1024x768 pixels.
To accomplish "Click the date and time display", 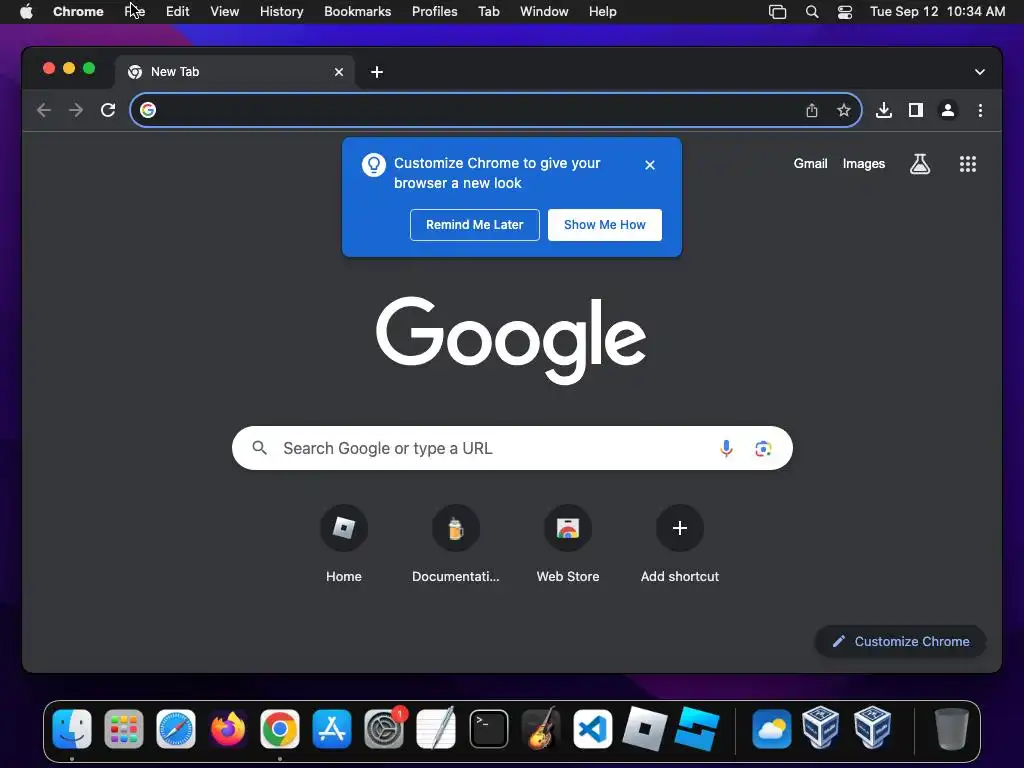I will [937, 12].
